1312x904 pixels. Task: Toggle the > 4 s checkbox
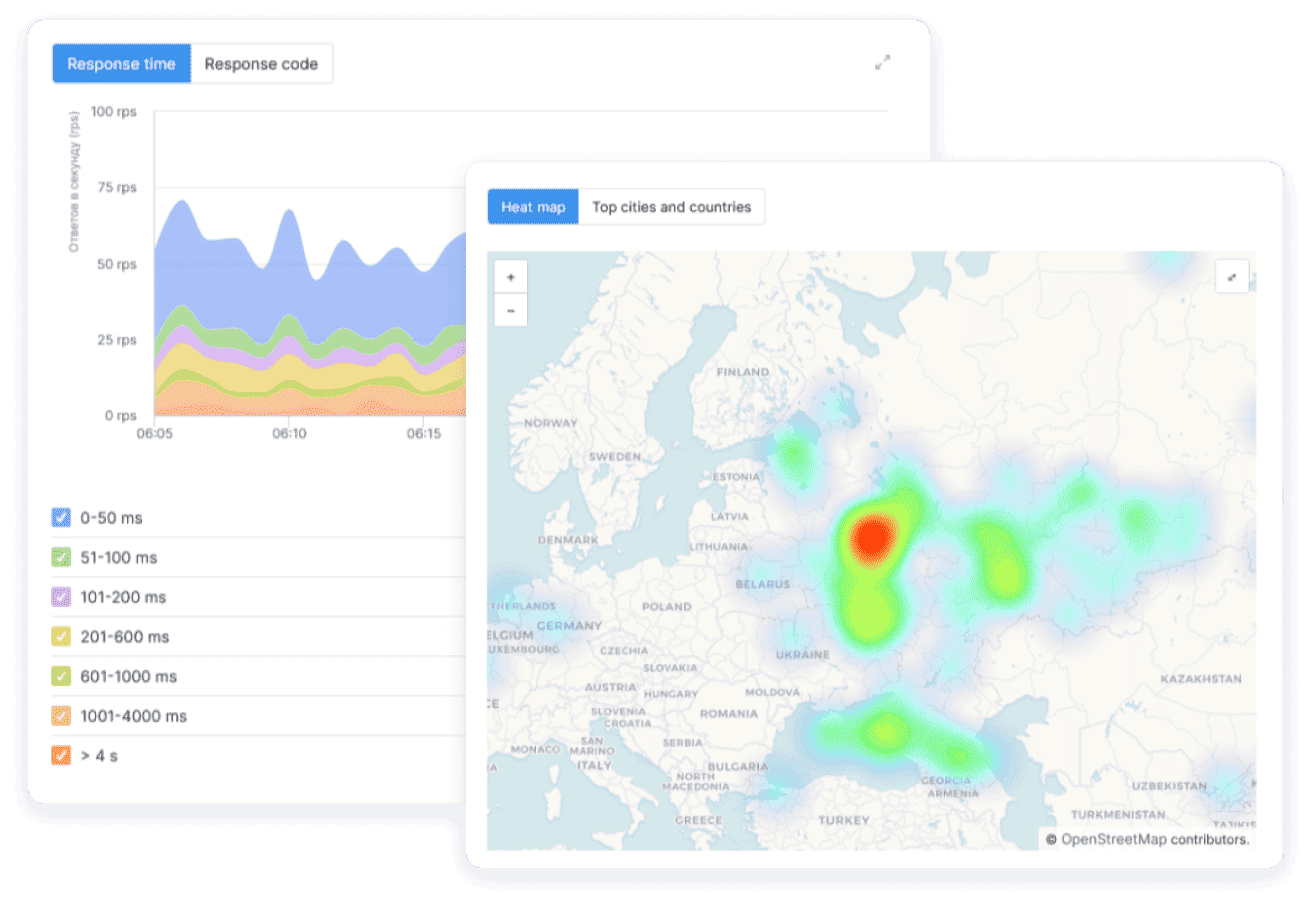tap(61, 755)
